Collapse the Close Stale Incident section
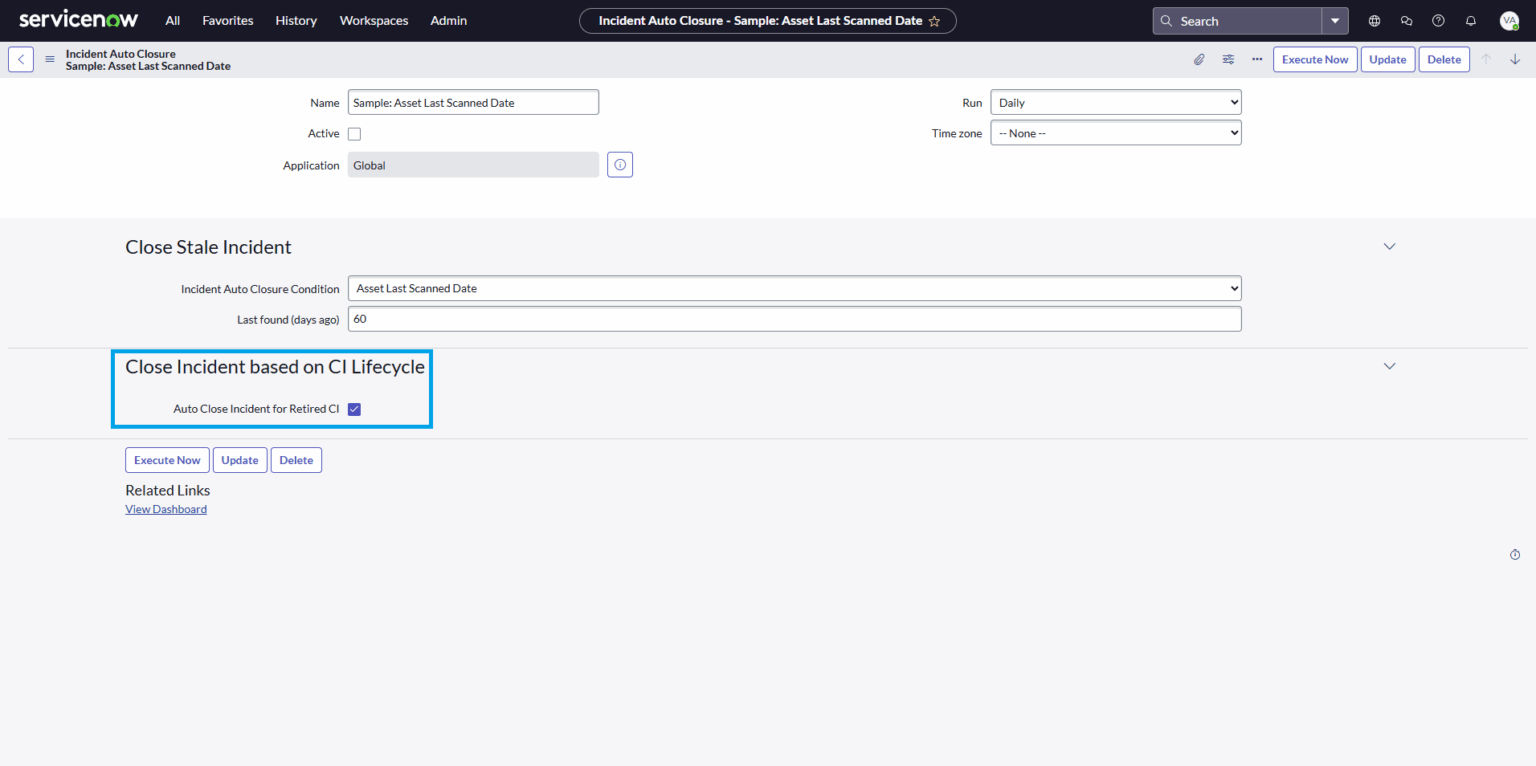The height and width of the screenshot is (766, 1536). point(1389,246)
